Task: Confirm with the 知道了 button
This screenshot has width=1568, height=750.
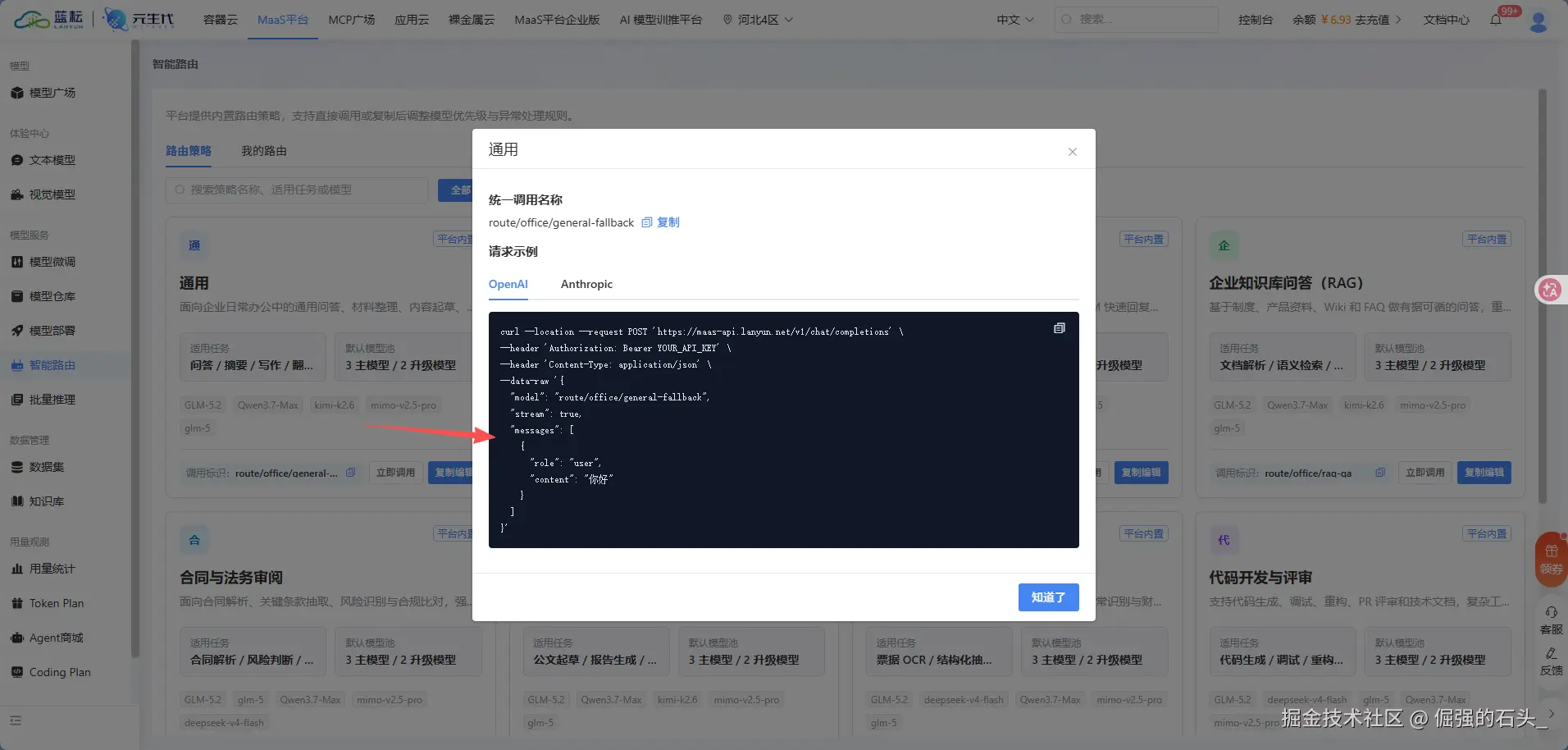Action: 1048,597
